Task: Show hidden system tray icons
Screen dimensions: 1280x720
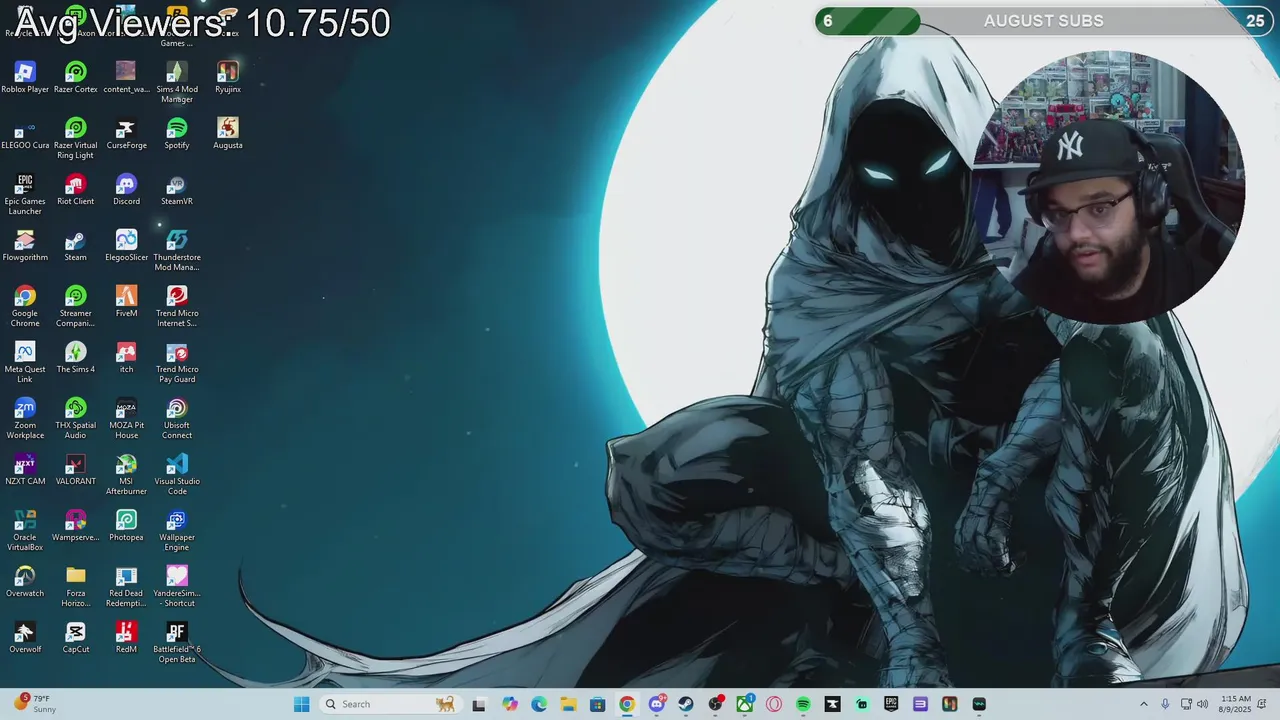Action: [x=1144, y=704]
